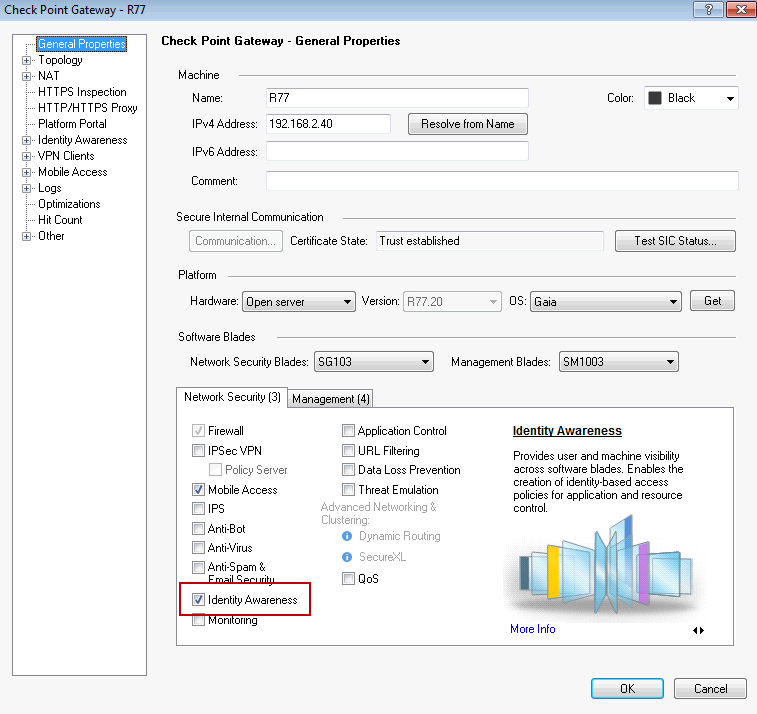The image size is (757, 714).
Task: Click the help question mark button
Action: click(x=708, y=9)
